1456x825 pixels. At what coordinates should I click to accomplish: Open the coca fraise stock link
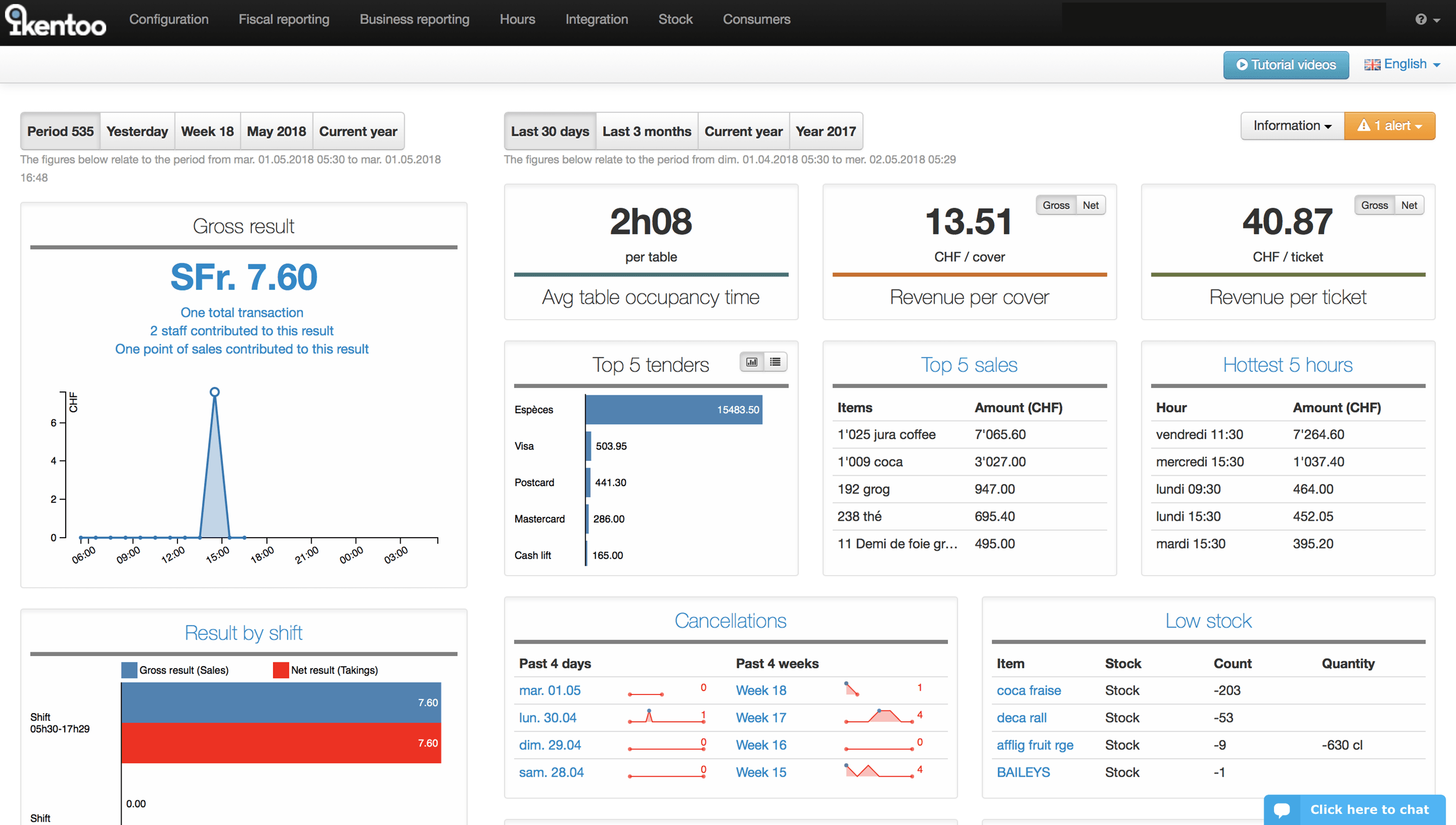click(x=1029, y=690)
